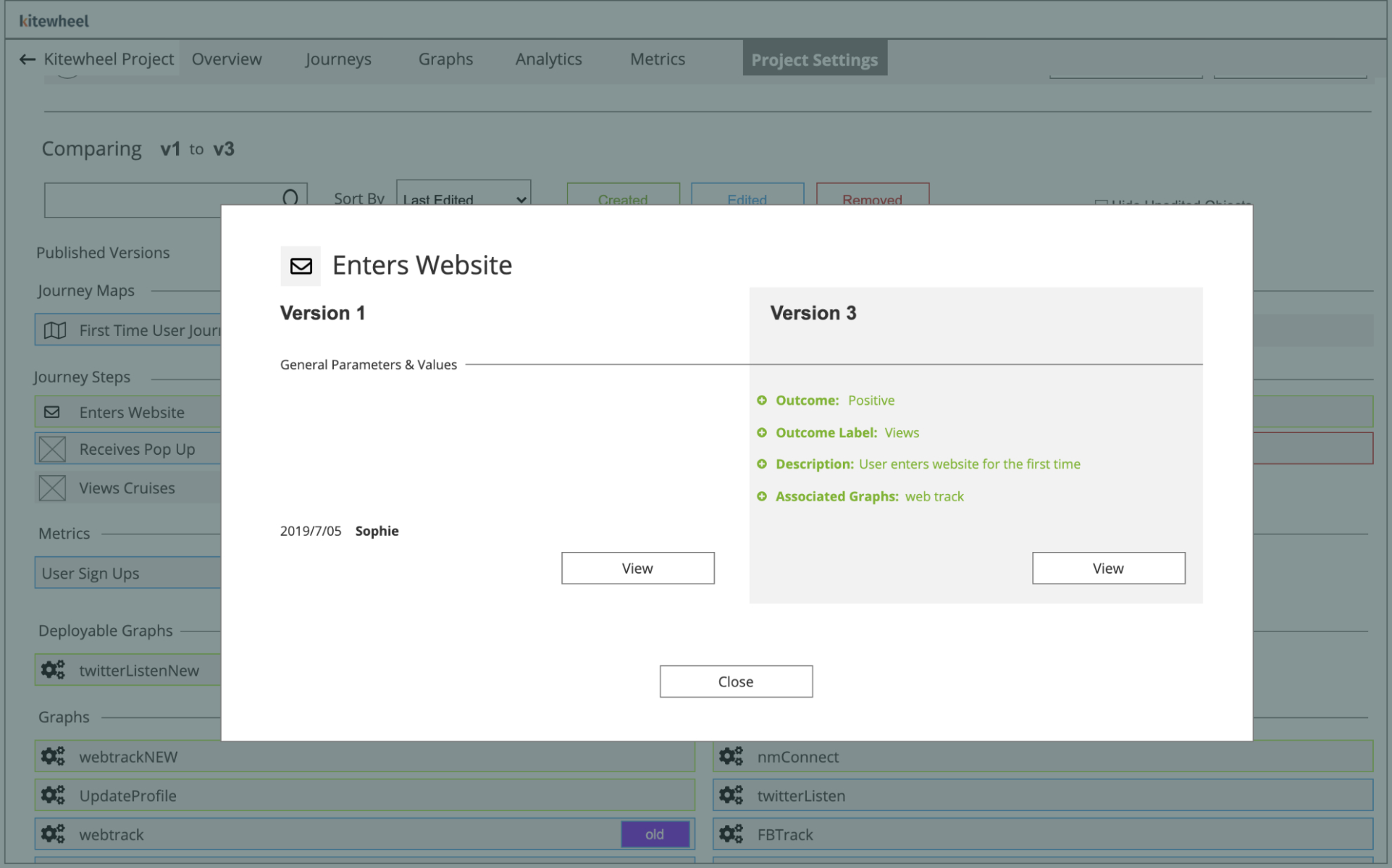Image resolution: width=1392 pixels, height=868 pixels.
Task: Toggle the Removed filter button
Action: (x=872, y=196)
